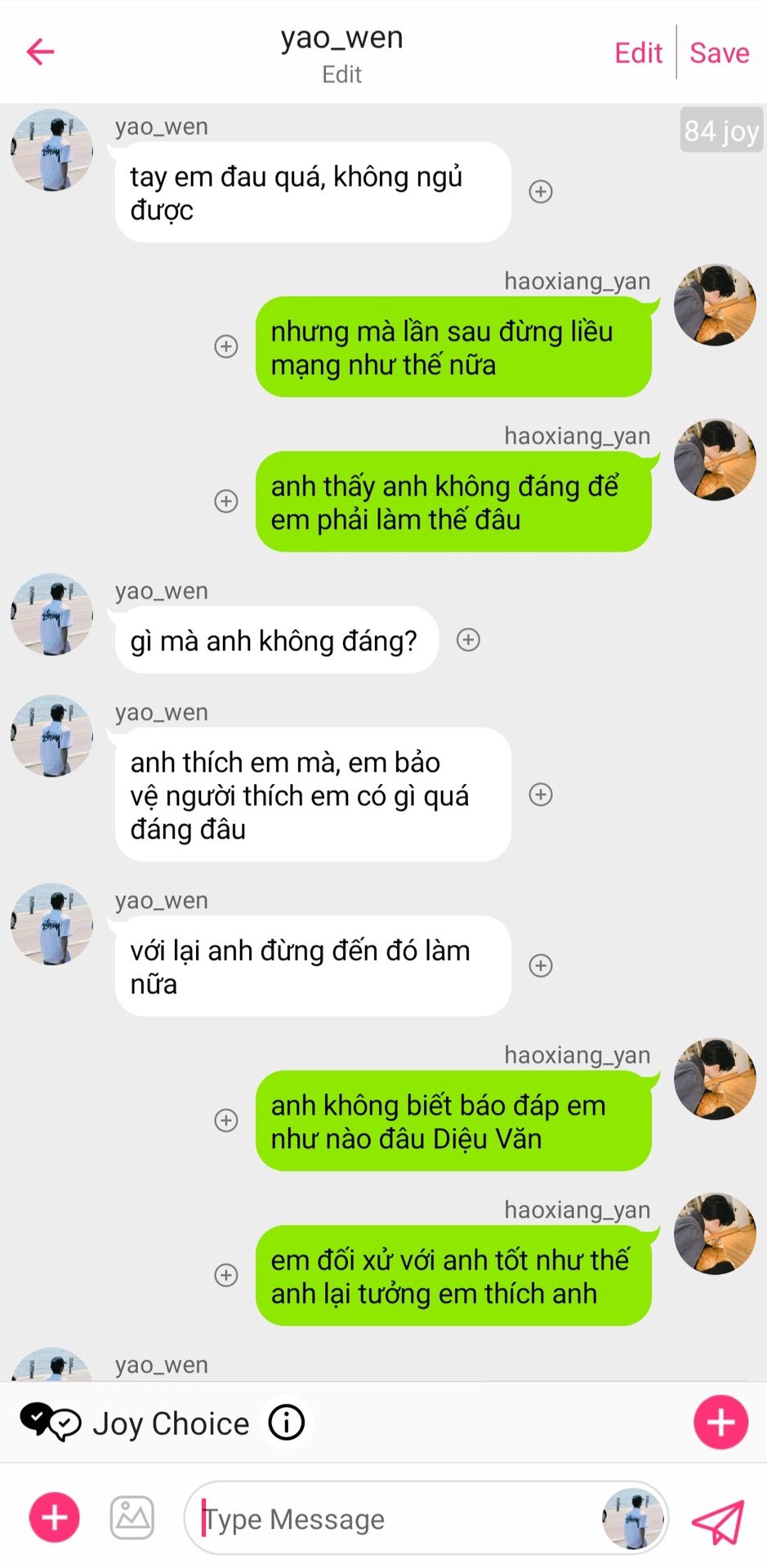
Task: Click the Joy Choice hearts icon
Action: [50, 1423]
